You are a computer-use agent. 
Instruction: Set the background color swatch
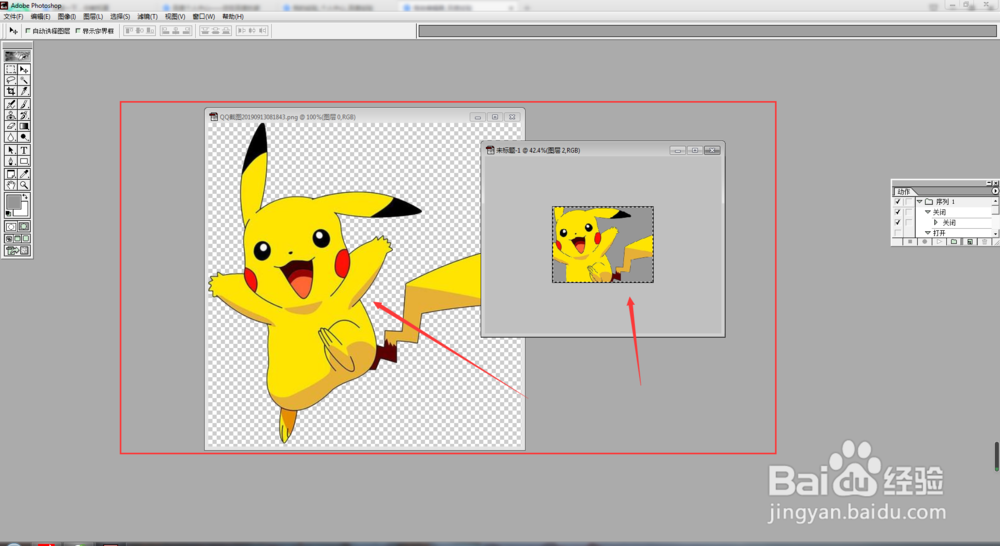[x=23, y=211]
